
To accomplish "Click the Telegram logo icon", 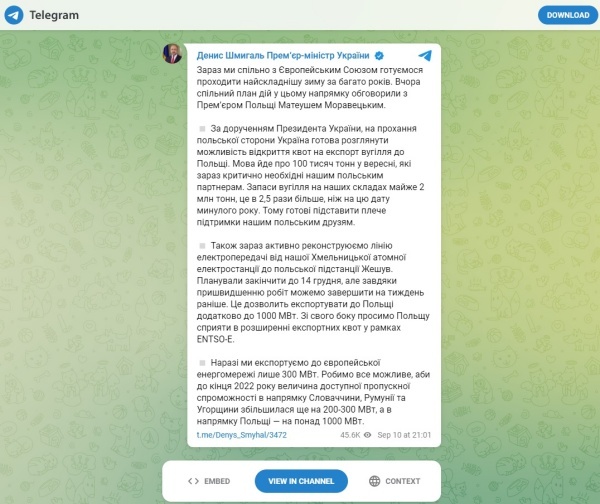I will [x=14, y=15].
